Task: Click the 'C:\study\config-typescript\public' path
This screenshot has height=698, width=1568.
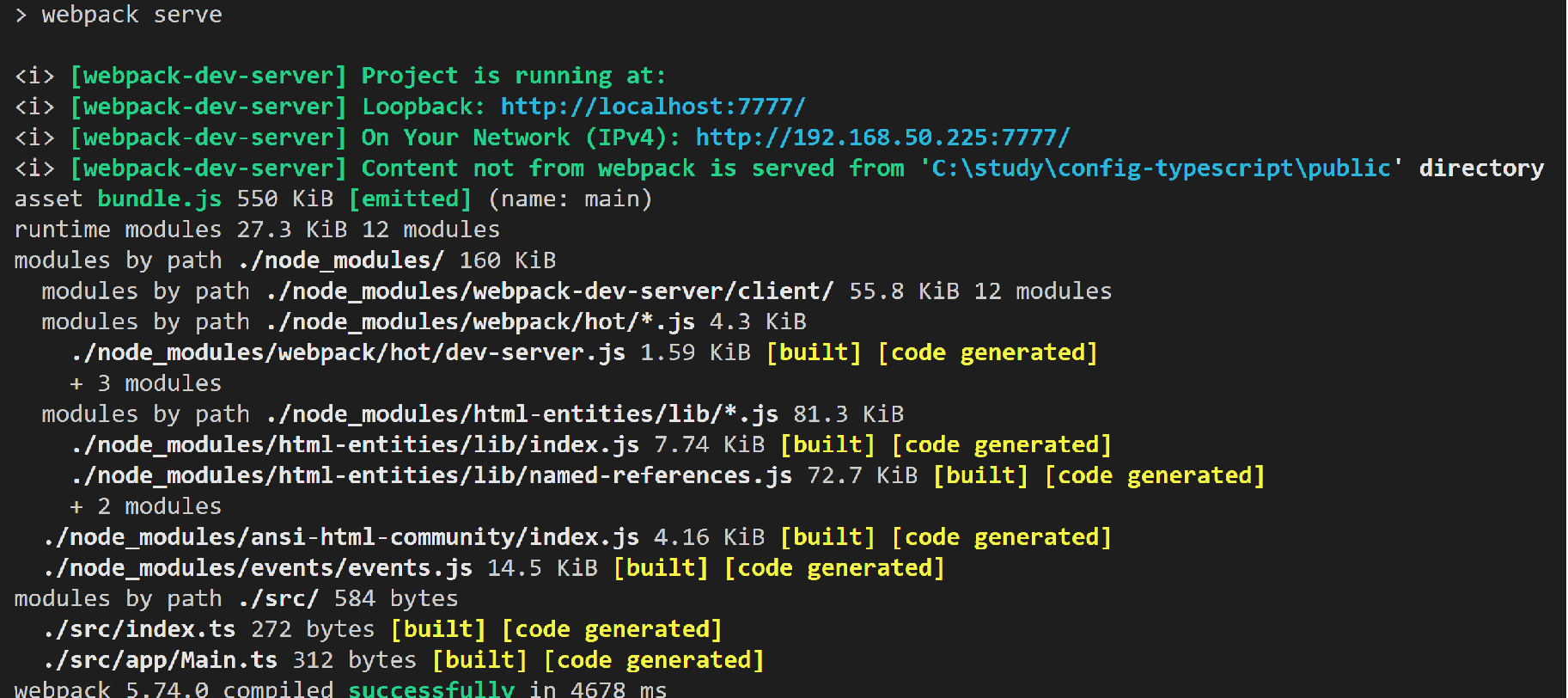Action: click(1161, 168)
